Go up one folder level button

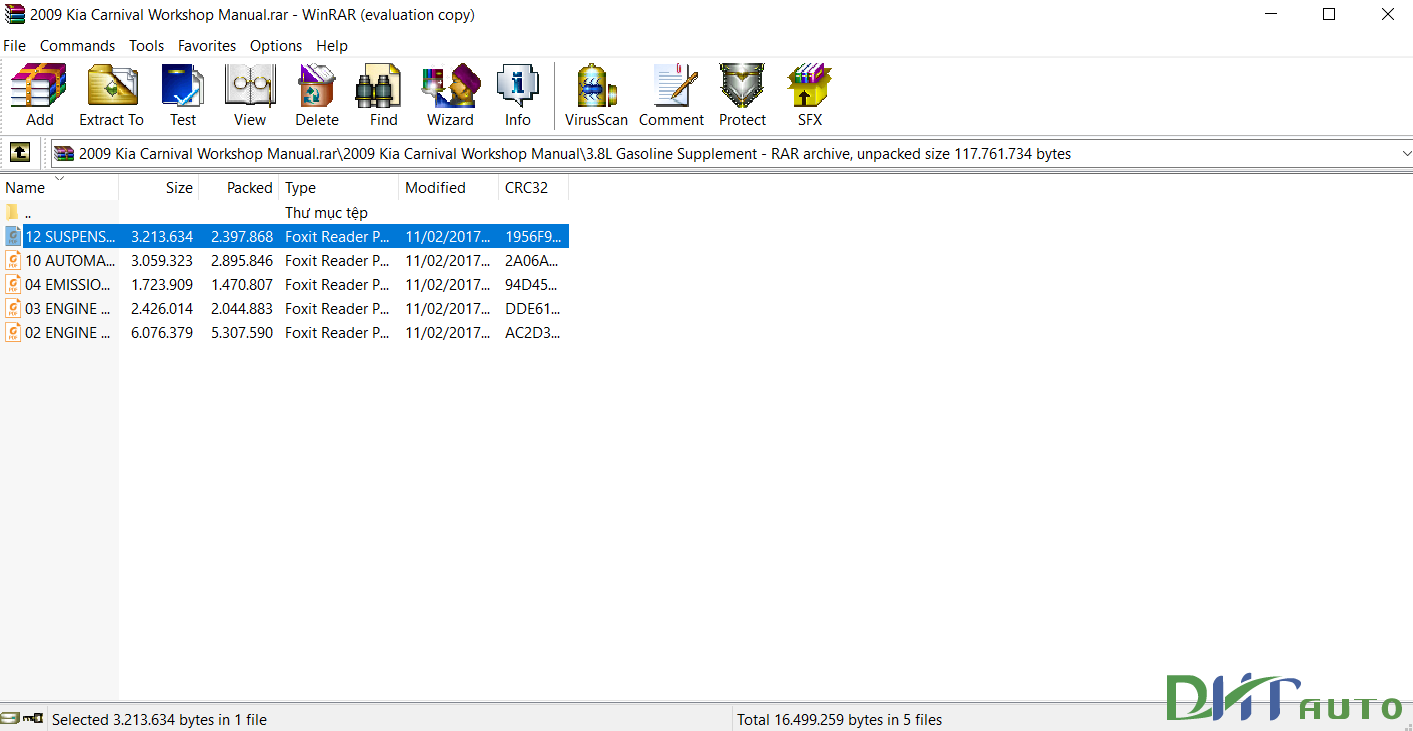(x=20, y=153)
